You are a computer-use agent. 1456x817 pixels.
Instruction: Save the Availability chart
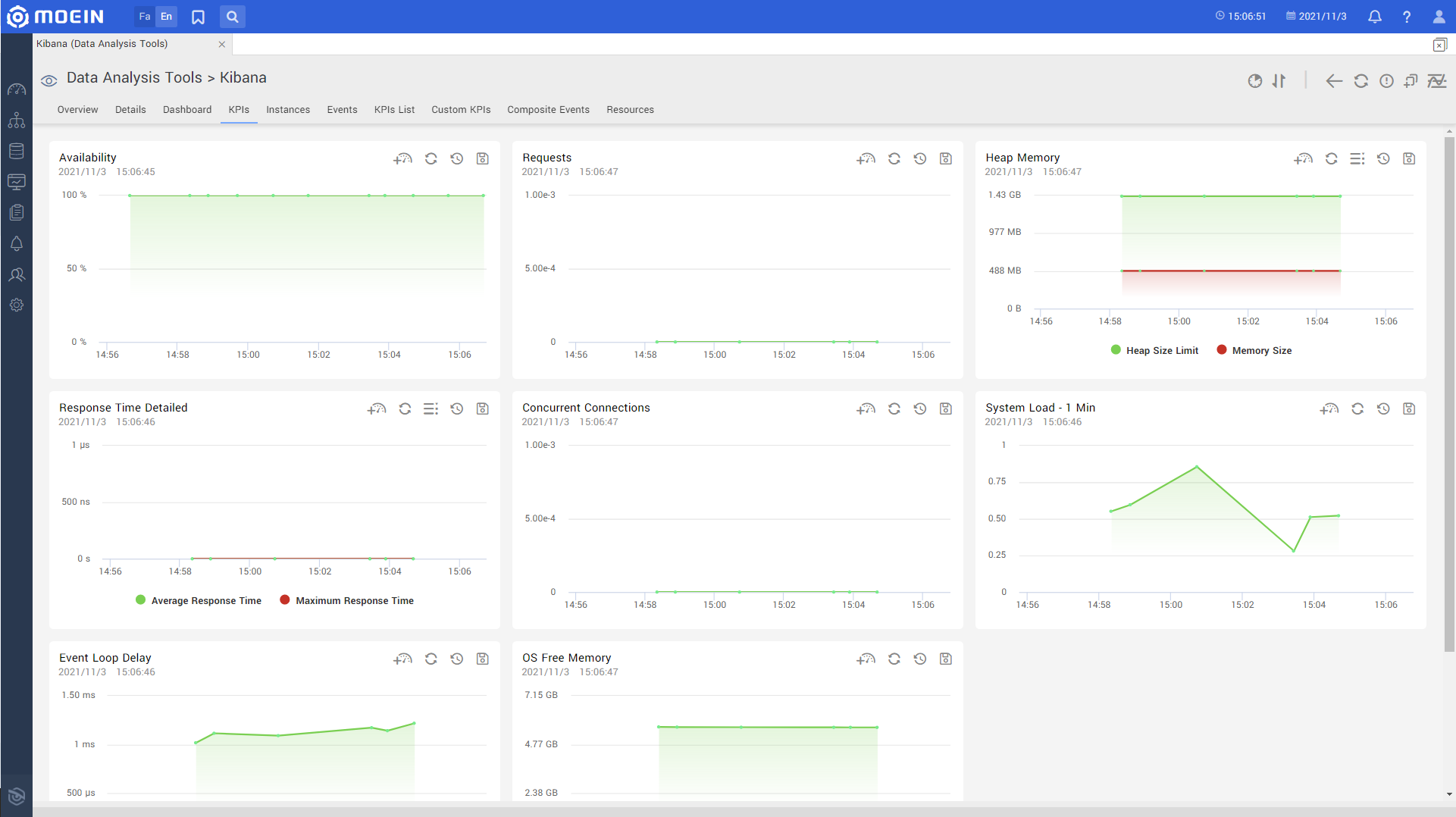tap(483, 158)
